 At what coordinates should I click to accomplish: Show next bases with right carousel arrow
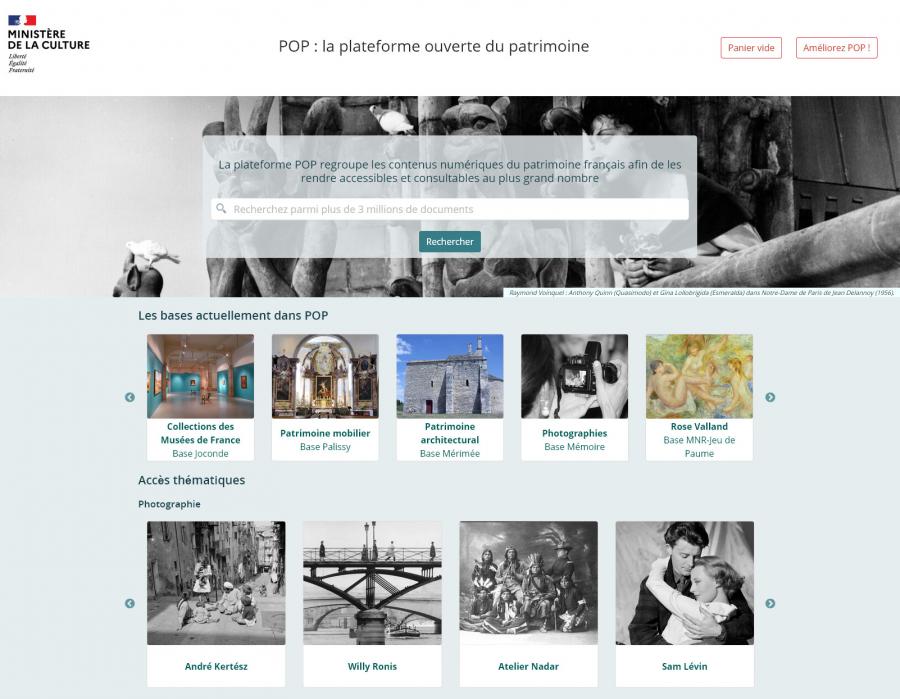[x=770, y=397]
